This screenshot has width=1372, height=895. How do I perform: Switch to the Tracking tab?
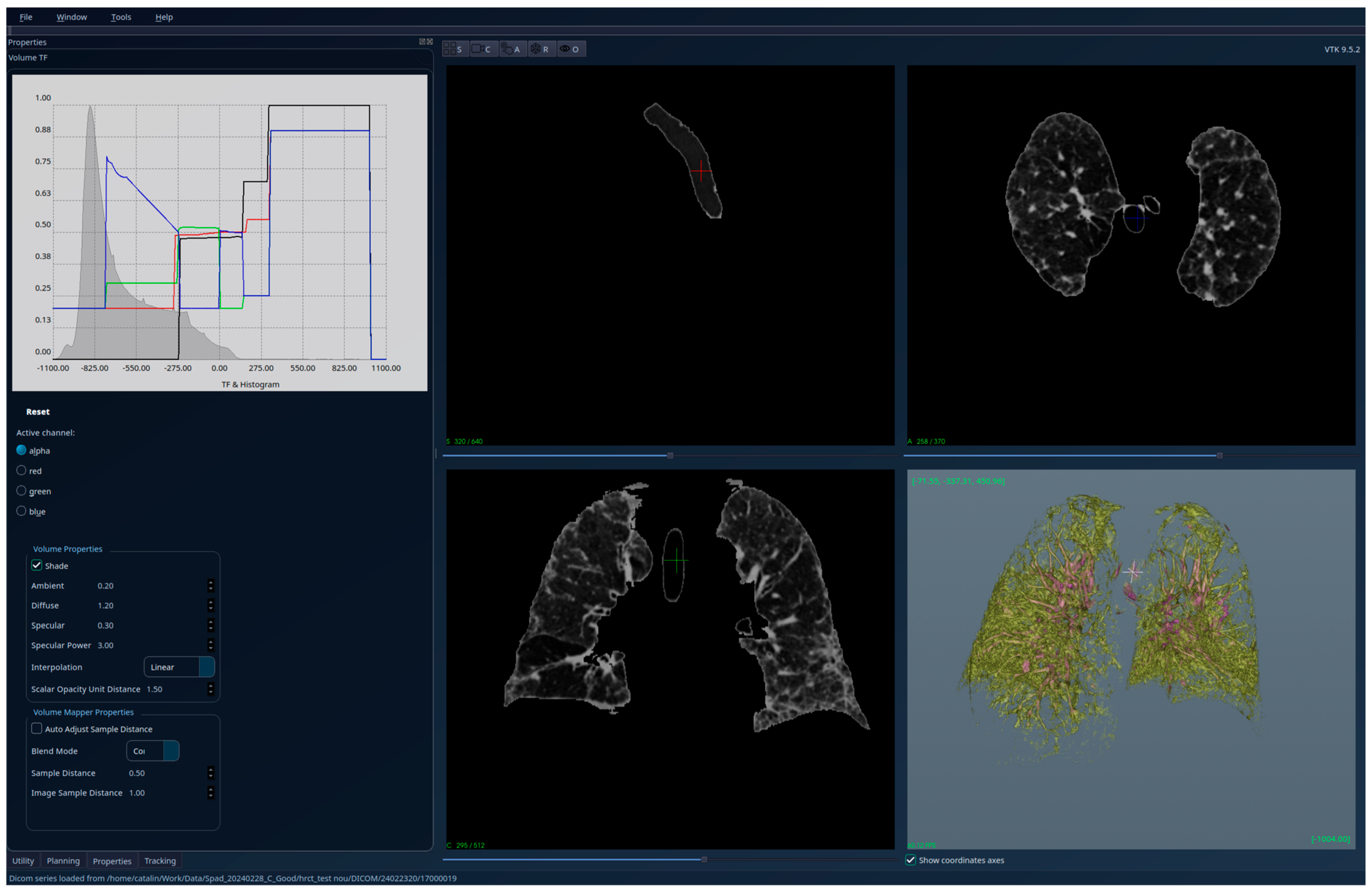point(160,861)
